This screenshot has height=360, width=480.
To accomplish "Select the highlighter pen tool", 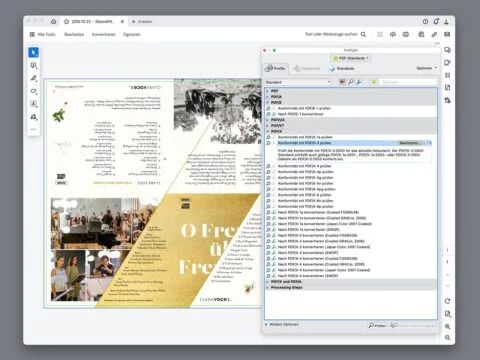I will coord(33,78).
